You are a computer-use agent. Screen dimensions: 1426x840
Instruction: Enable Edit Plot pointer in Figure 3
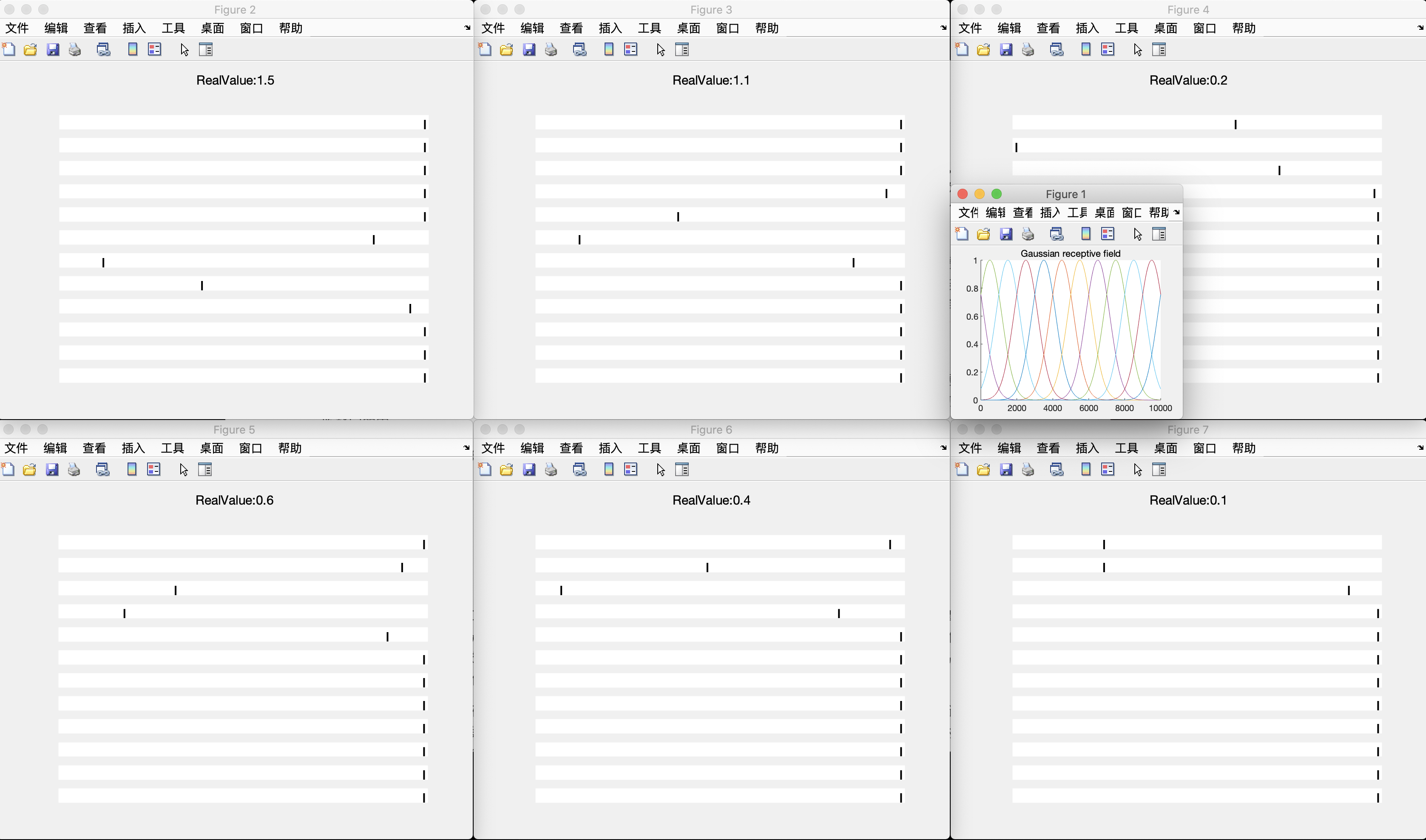(661, 50)
